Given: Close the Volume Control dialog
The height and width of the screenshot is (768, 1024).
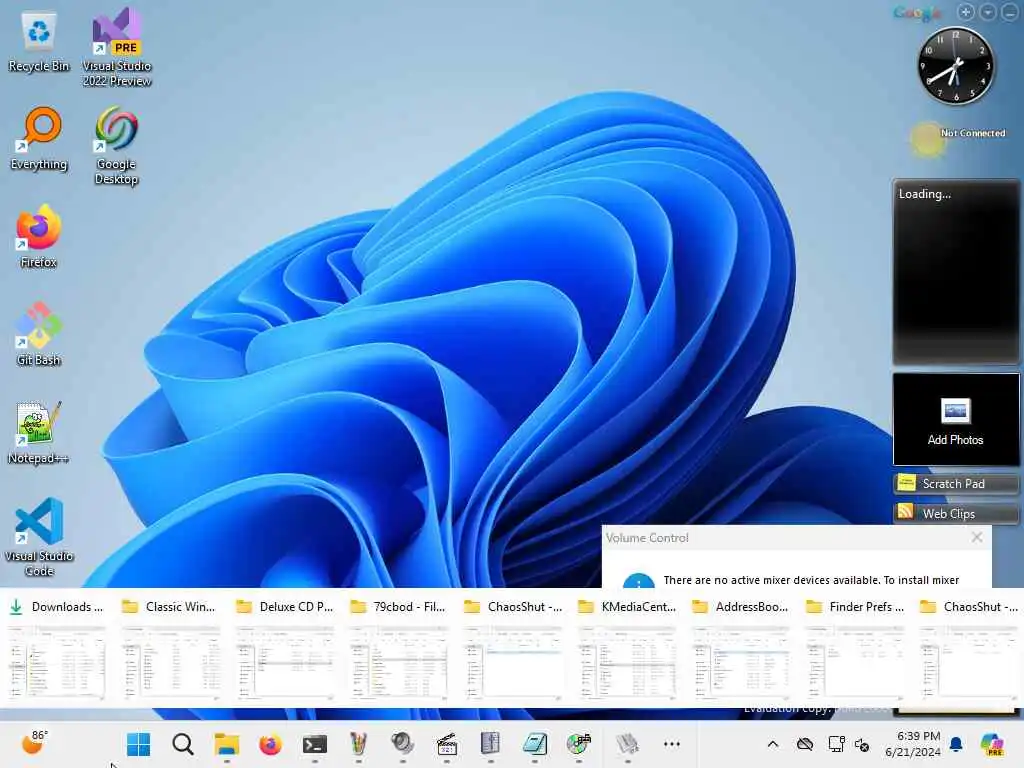Looking at the screenshot, I should (977, 537).
